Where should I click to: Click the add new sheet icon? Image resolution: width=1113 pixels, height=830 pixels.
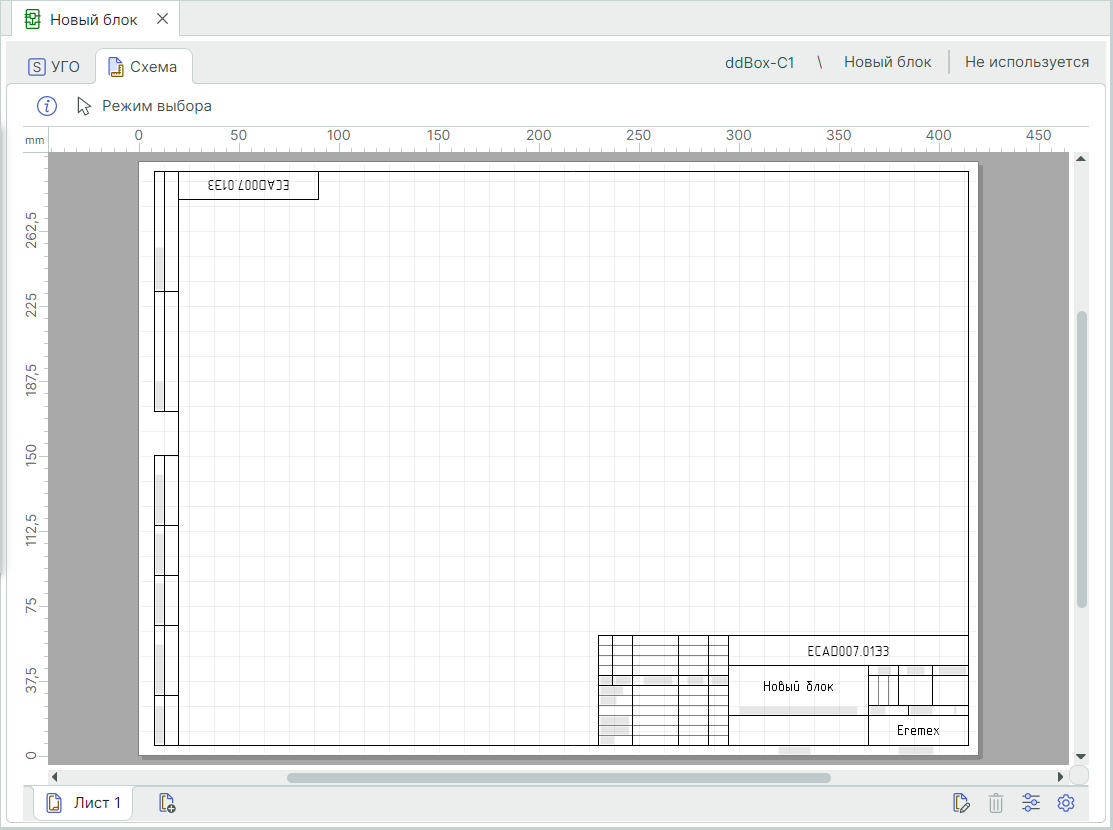coord(167,802)
